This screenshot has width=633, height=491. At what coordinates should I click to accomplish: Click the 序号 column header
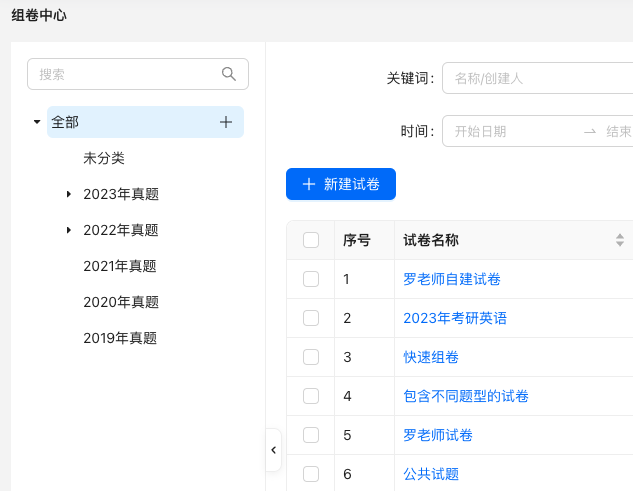(x=357, y=240)
